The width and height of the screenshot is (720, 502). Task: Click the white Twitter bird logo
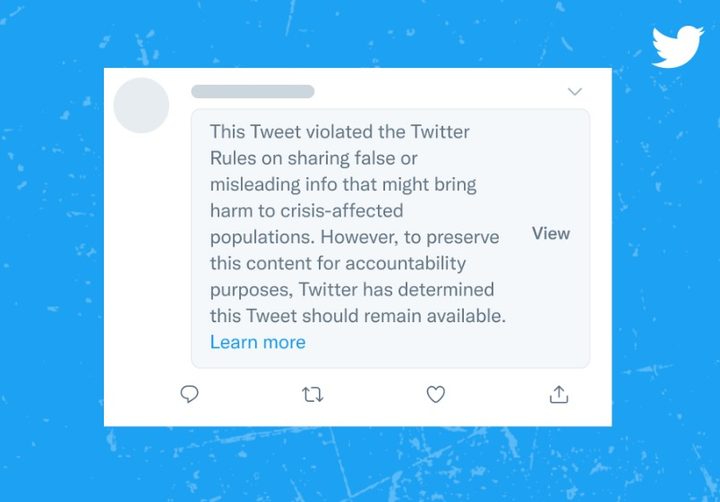(x=677, y=47)
